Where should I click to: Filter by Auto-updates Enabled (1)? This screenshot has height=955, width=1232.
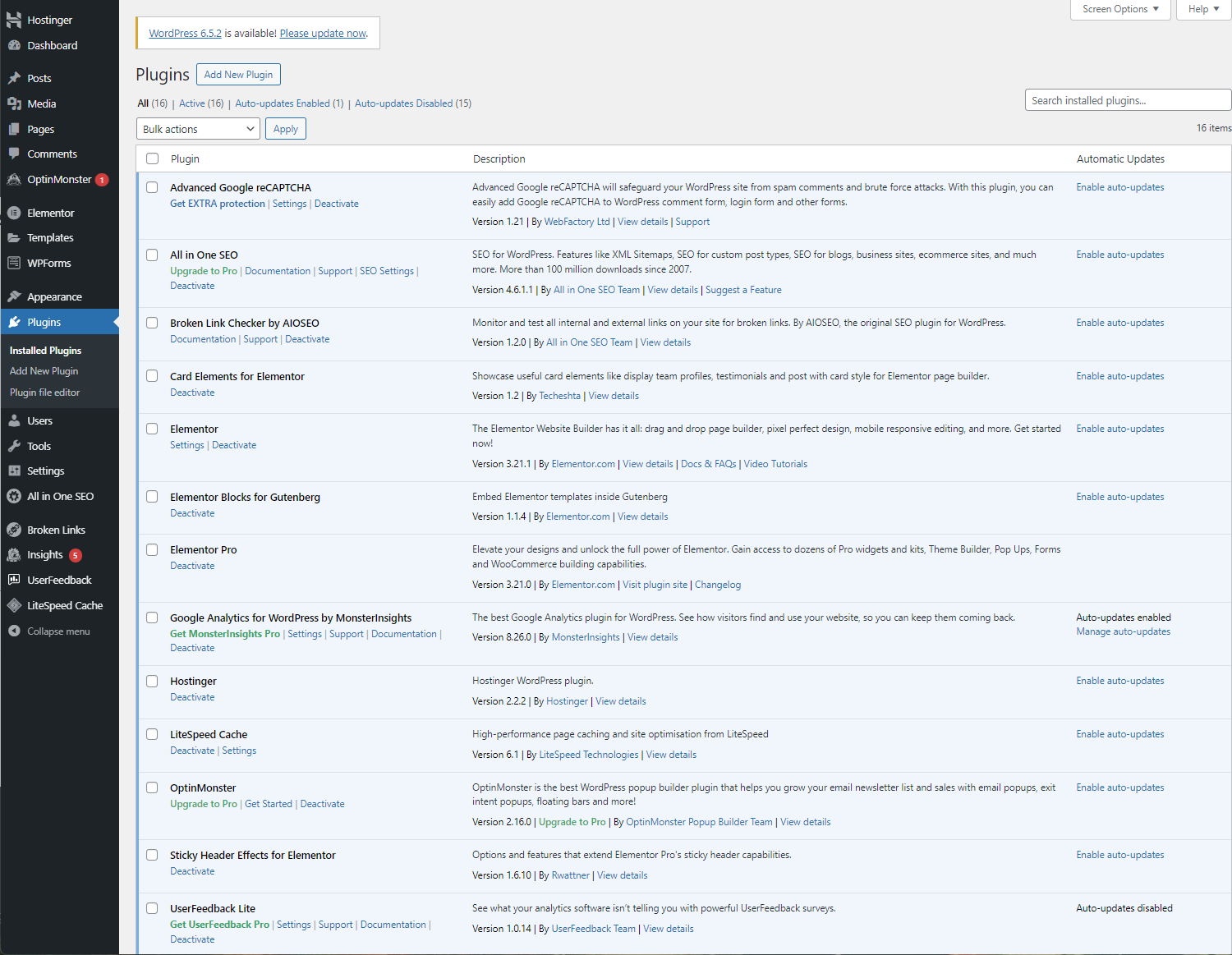pyautogui.click(x=289, y=103)
